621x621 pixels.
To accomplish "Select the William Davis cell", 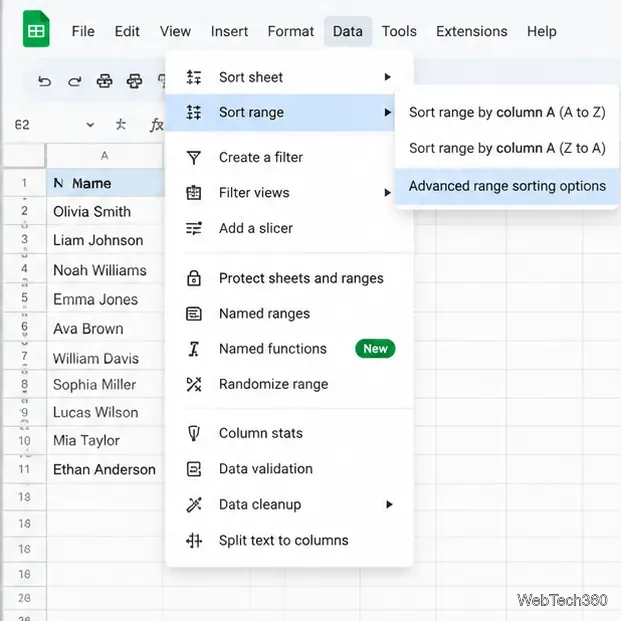I will pyautogui.click(x=105, y=358).
